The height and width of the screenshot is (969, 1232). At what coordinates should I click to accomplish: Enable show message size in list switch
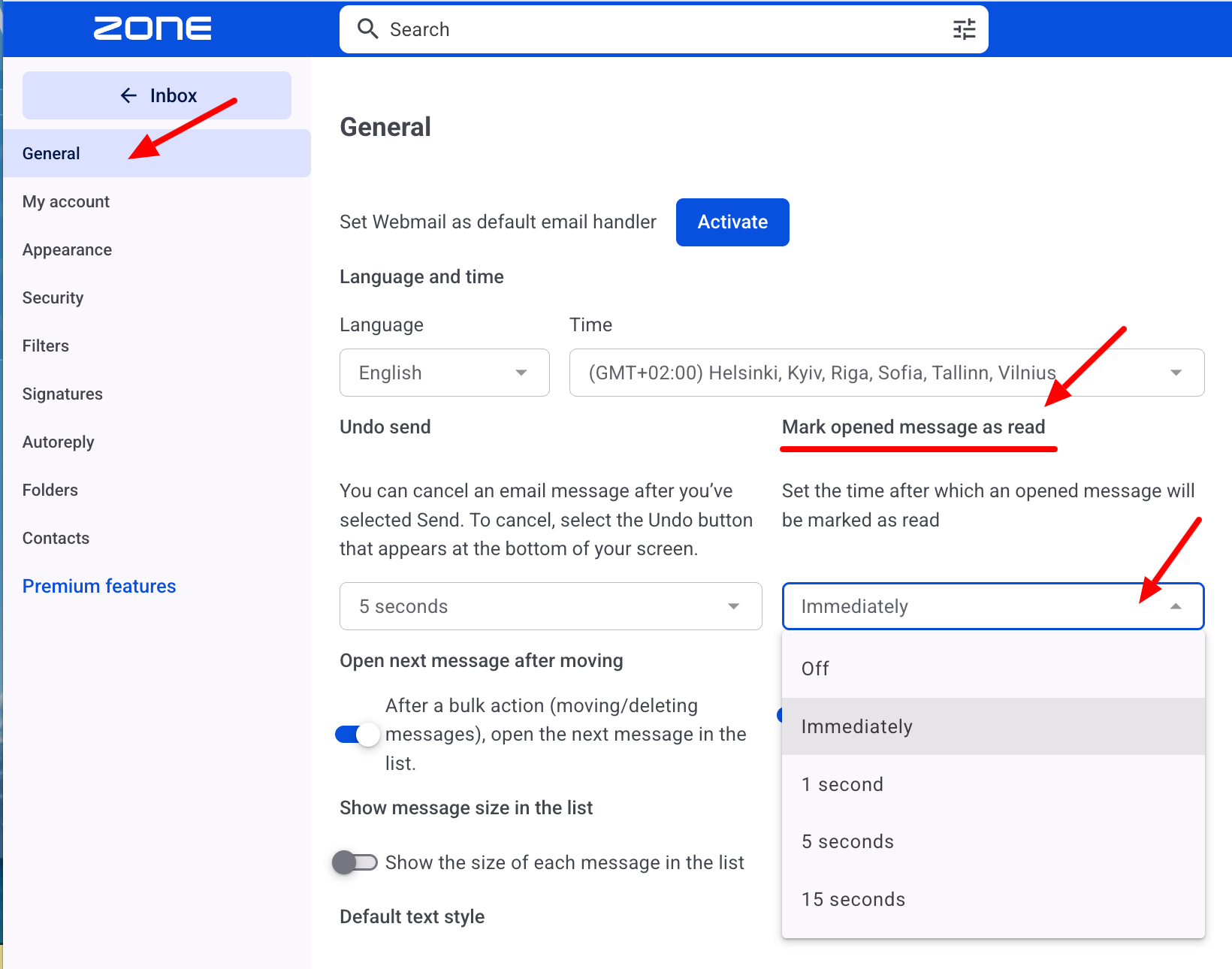(355, 862)
